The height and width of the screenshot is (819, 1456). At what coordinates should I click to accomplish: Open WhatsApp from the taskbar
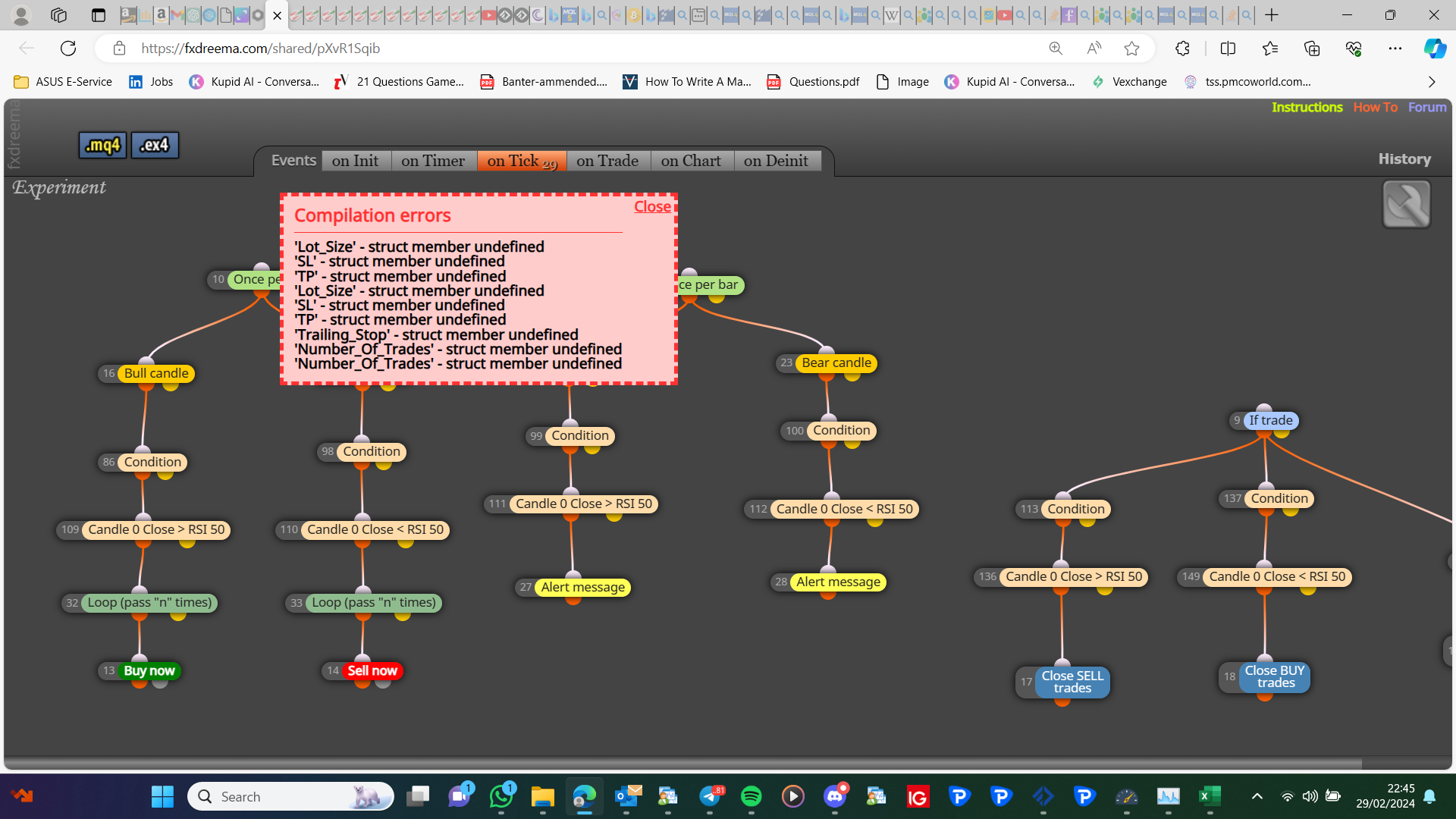[x=501, y=796]
